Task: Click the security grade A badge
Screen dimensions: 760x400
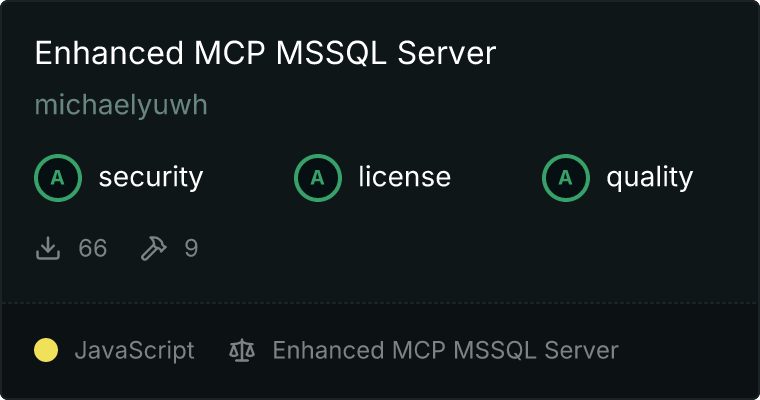Action: point(58,178)
